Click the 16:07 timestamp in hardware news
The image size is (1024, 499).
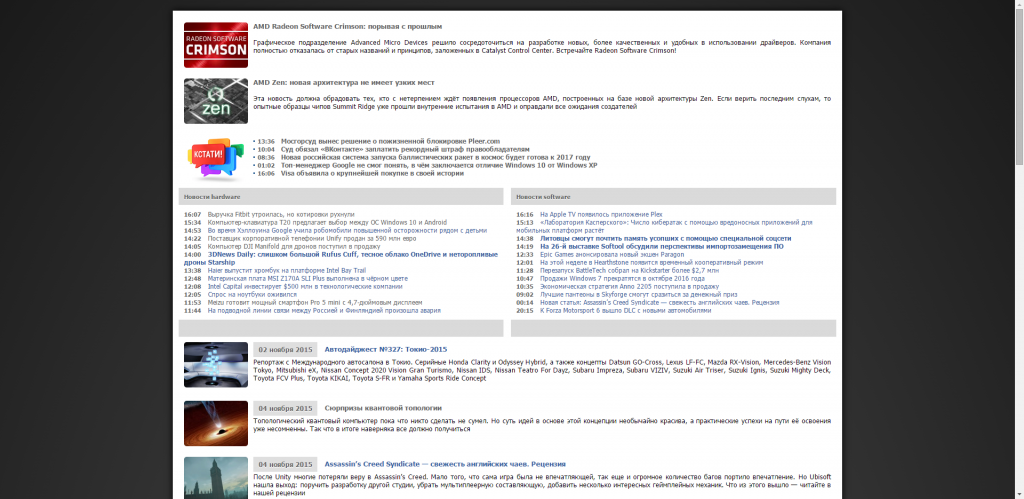(193, 214)
